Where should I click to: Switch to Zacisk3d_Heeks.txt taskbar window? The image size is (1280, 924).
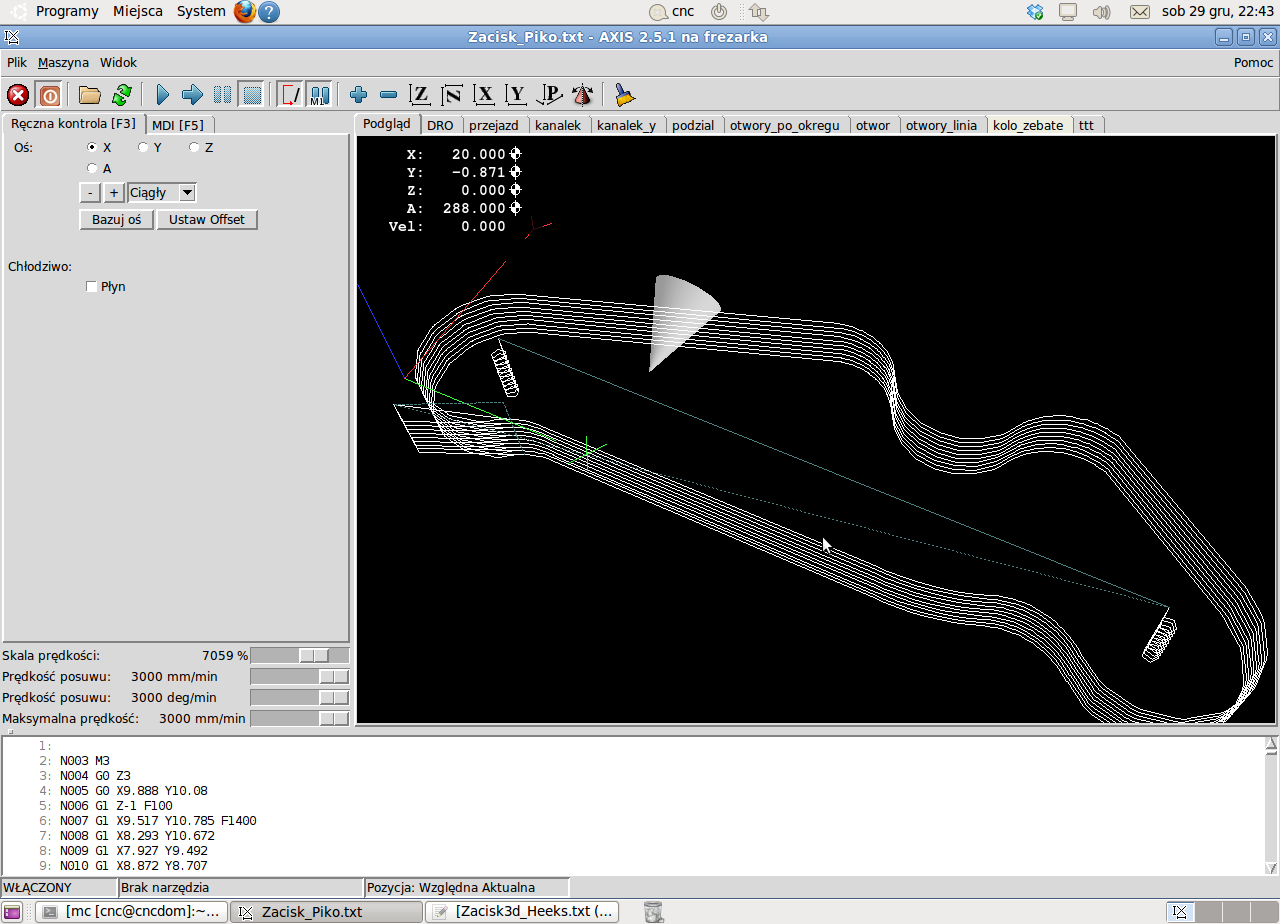523,912
